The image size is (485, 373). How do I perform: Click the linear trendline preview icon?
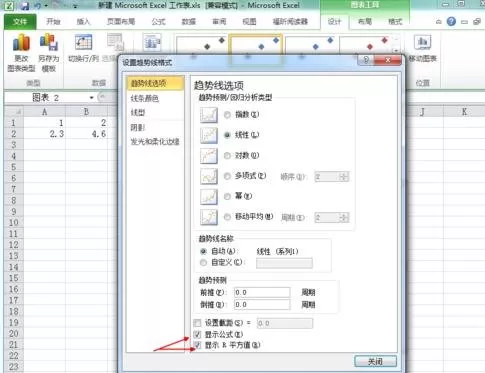[209, 135]
